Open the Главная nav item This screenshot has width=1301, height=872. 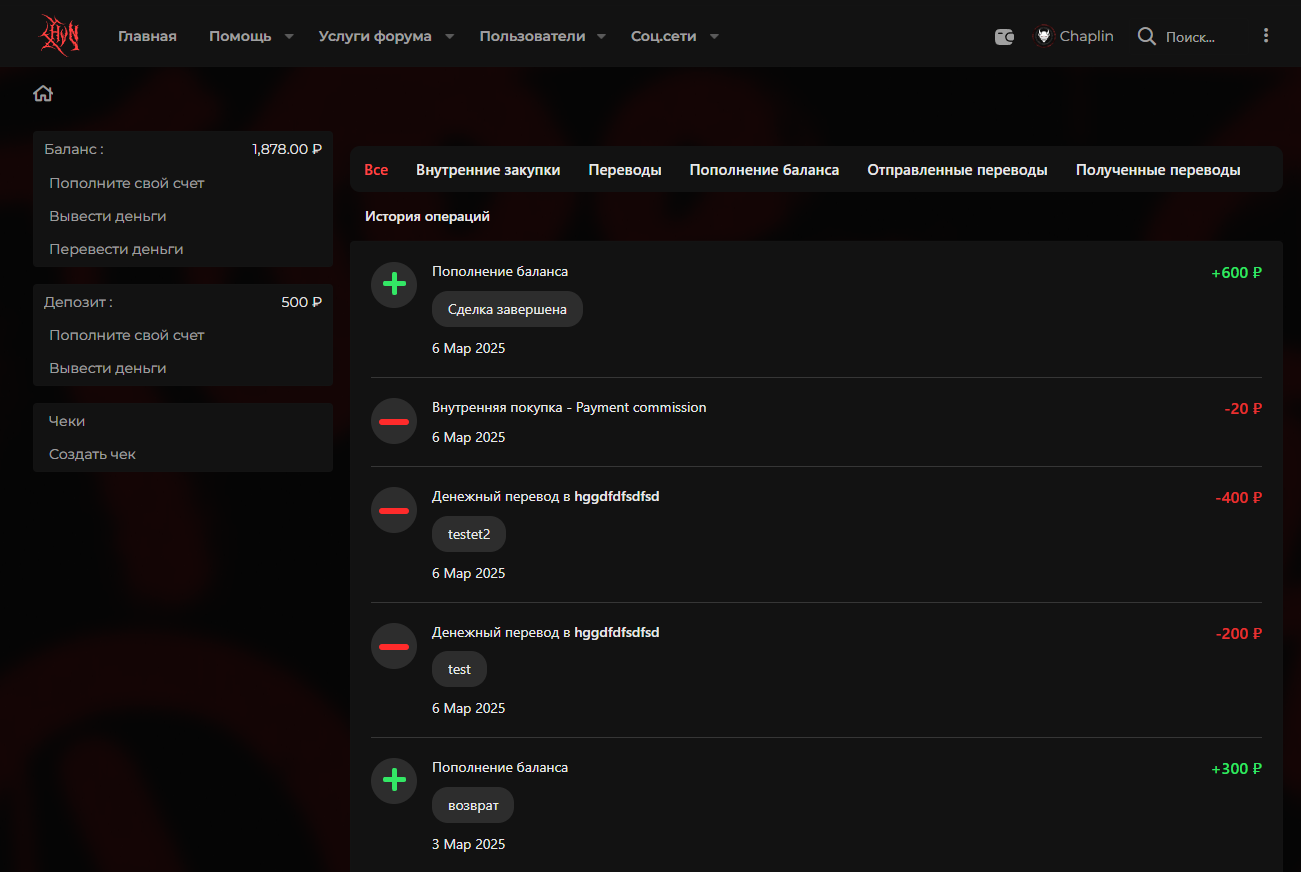click(147, 36)
